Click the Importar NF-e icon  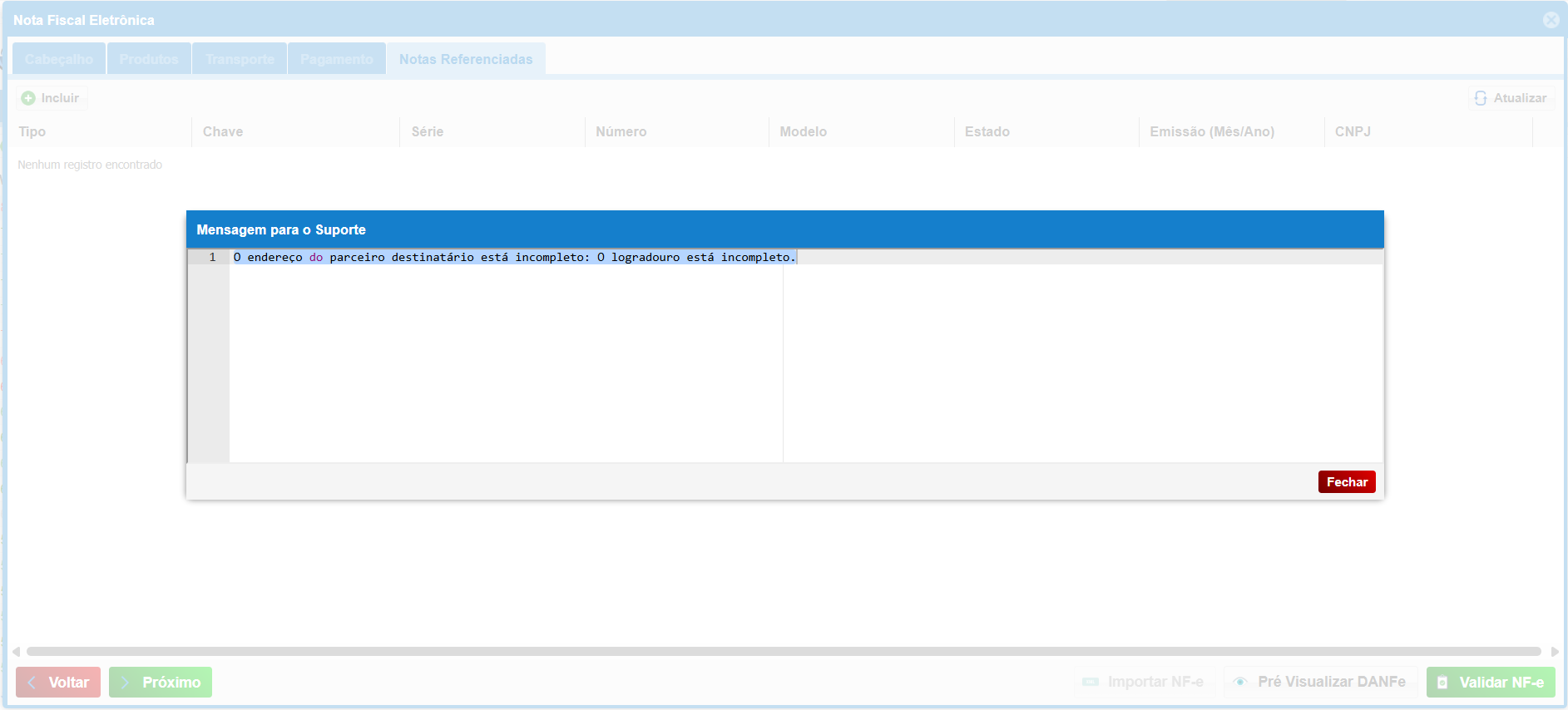pos(1091,682)
